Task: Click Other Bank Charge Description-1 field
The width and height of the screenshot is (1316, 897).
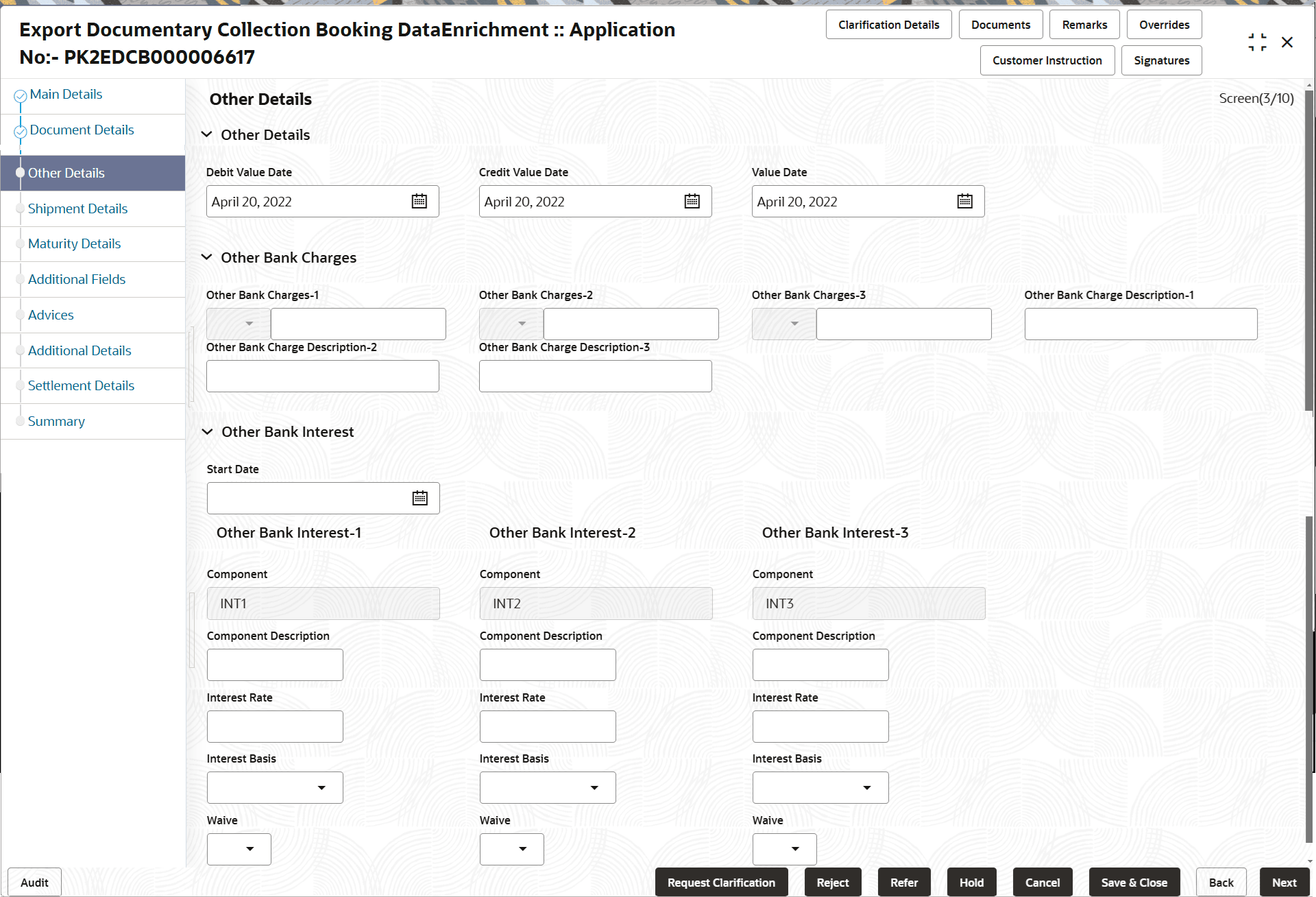Action: point(1141,324)
